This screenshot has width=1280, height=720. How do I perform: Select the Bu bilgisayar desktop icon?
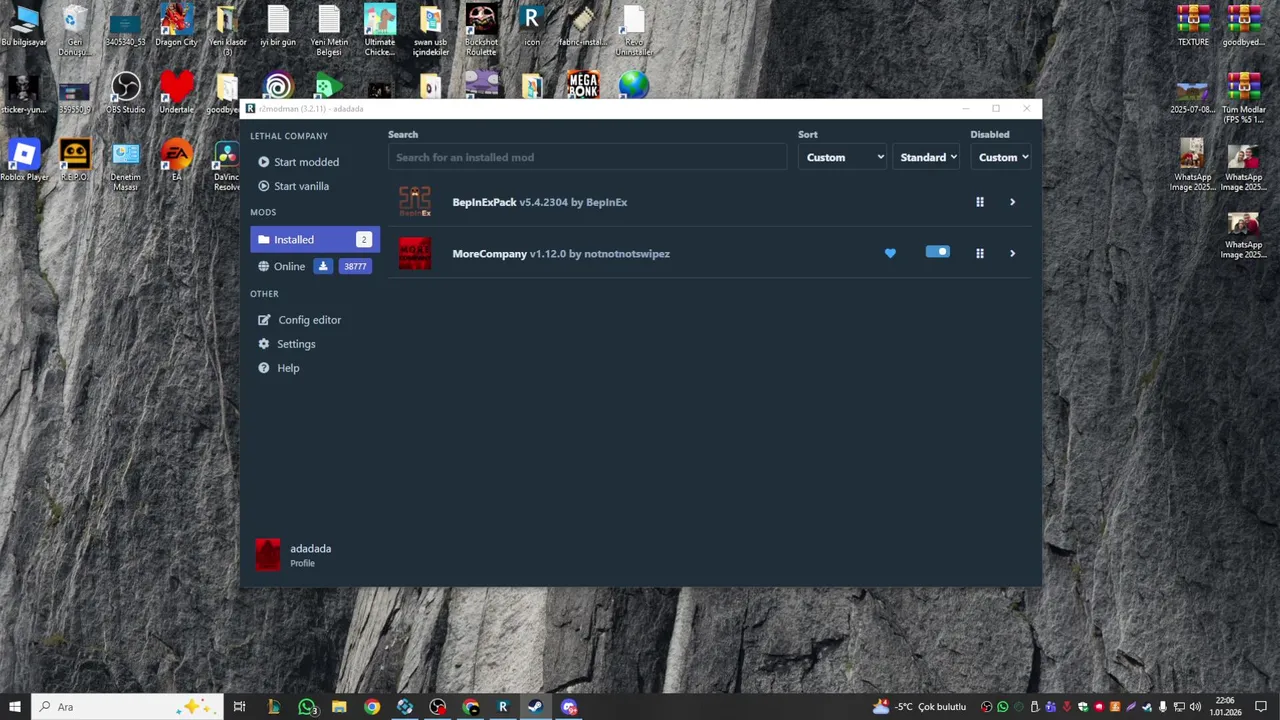click(24, 26)
